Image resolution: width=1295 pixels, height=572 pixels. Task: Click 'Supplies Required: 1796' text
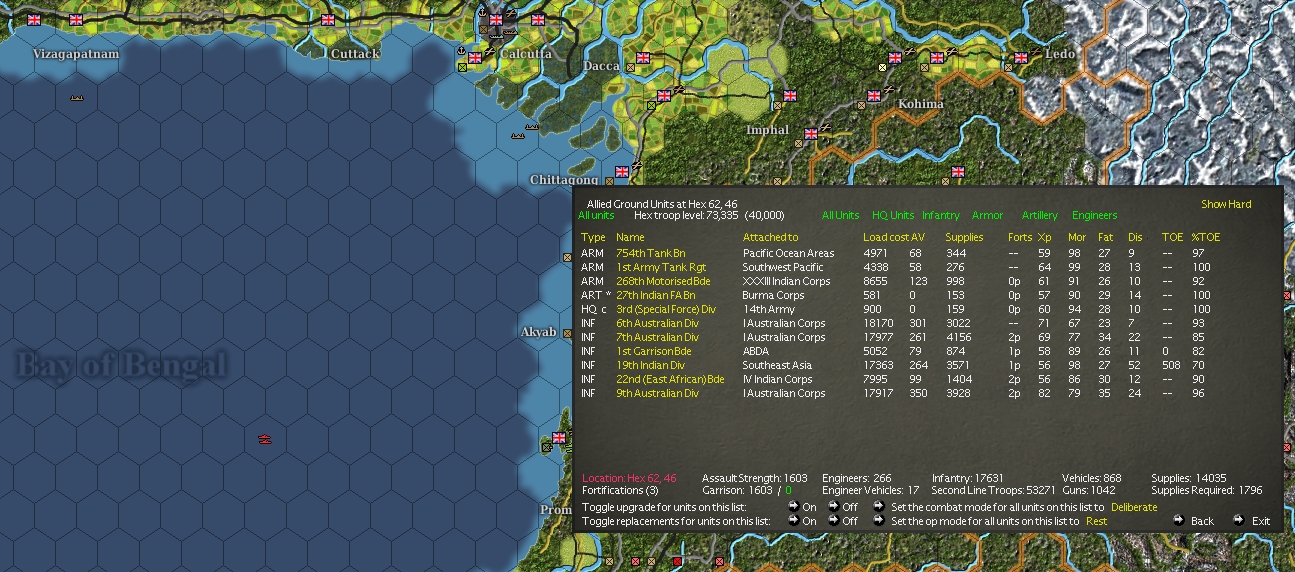coord(1207,490)
